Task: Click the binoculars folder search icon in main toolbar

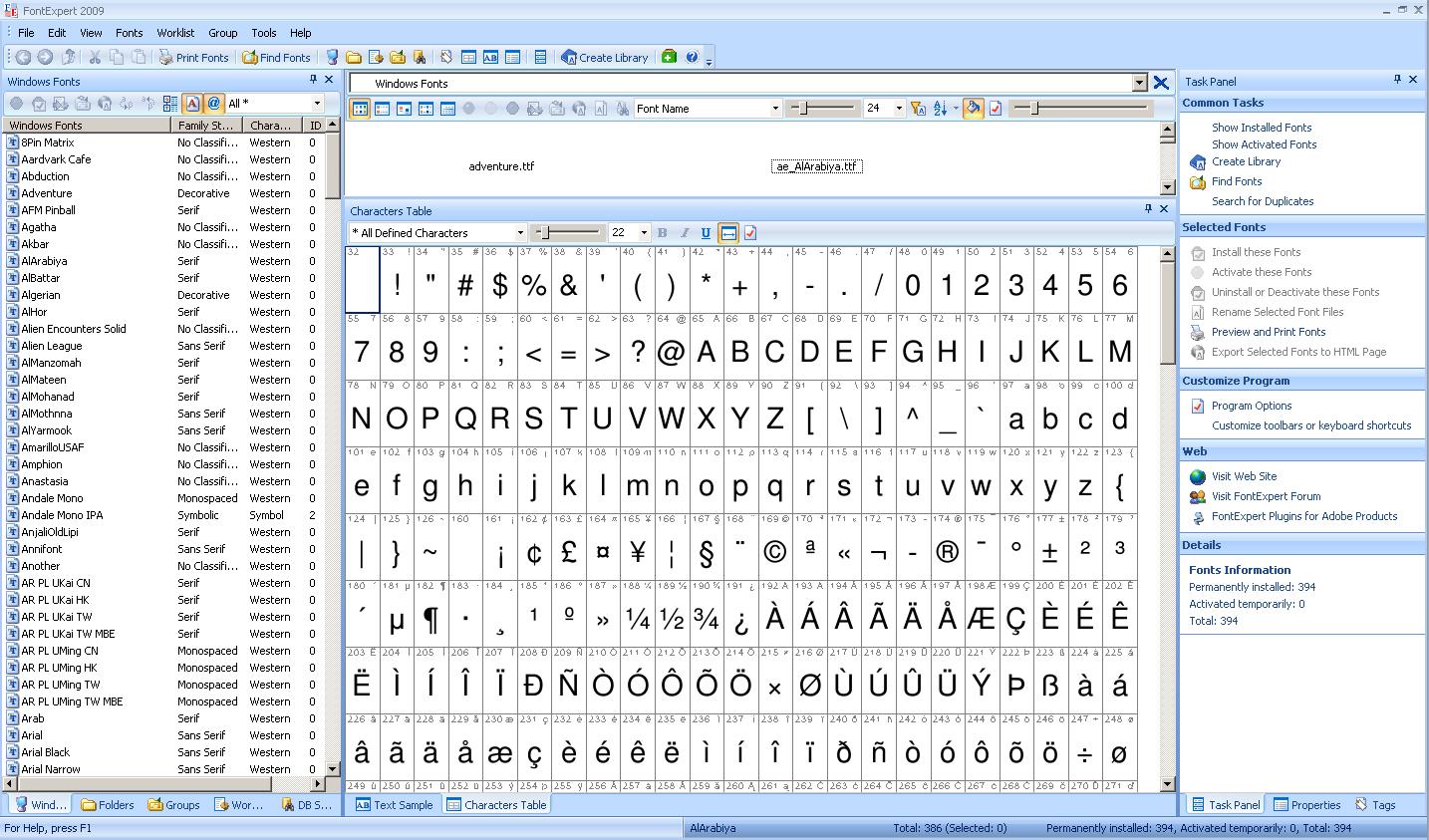Action: (x=420, y=58)
